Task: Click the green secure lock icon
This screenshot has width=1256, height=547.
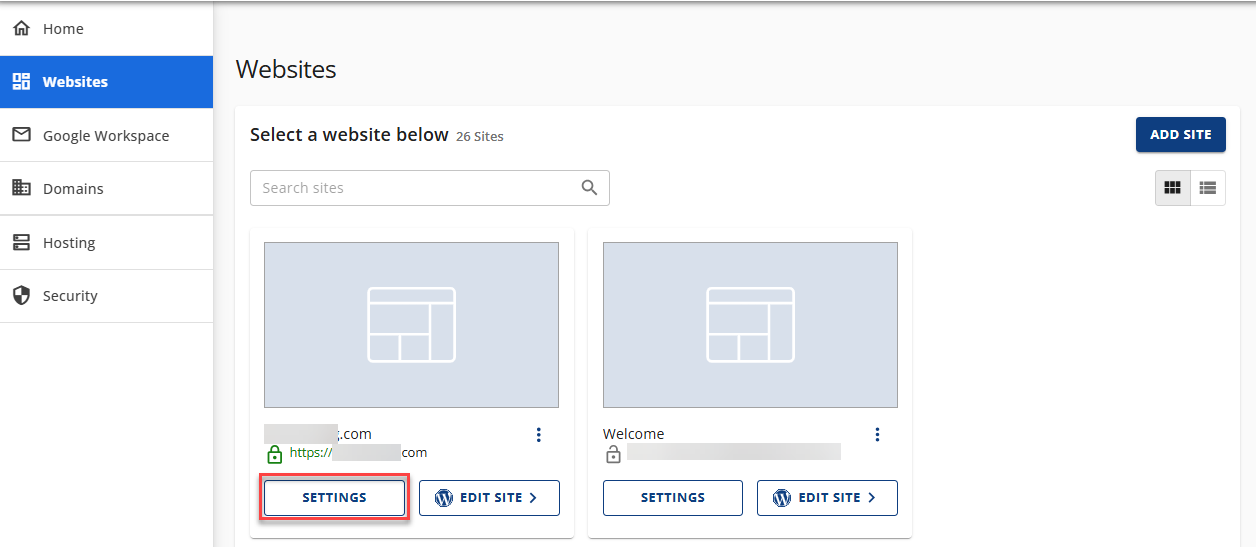Action: point(275,454)
